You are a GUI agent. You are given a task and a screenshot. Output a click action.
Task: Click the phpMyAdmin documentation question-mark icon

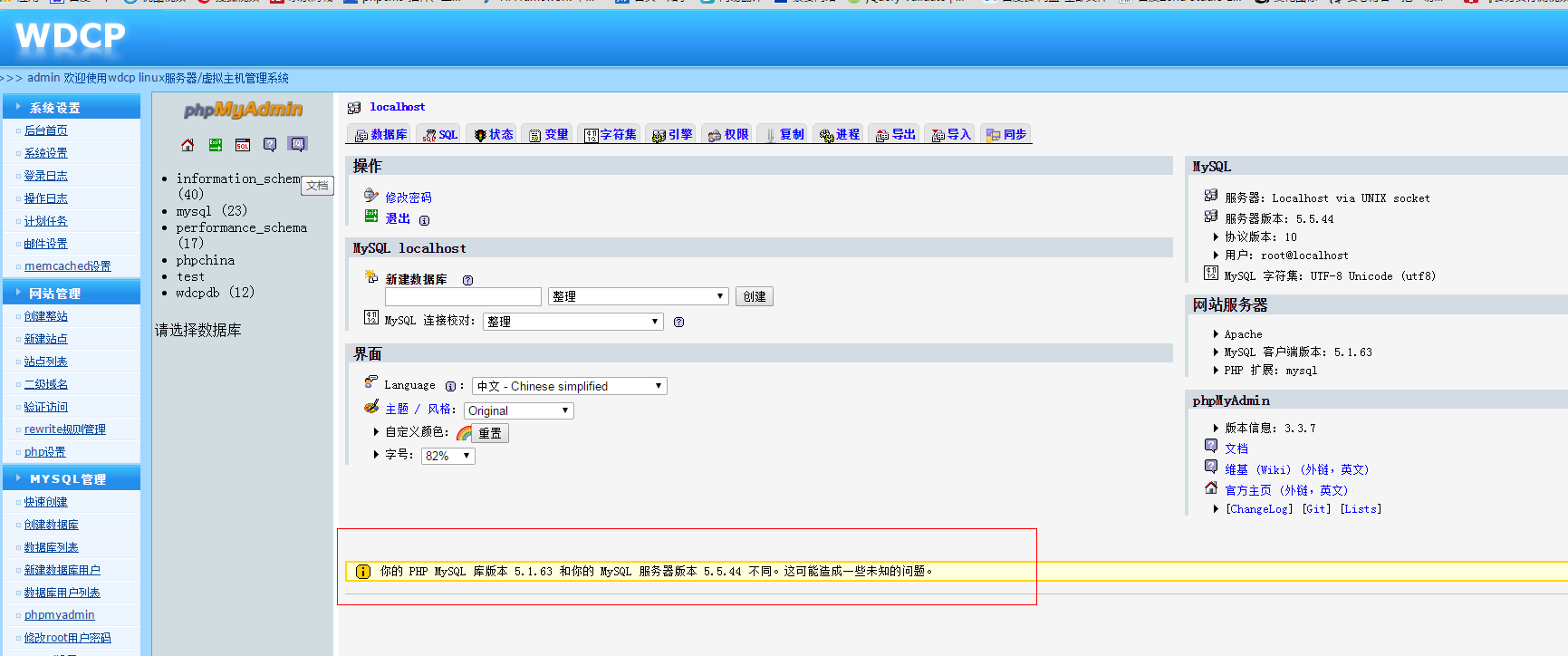[270, 145]
